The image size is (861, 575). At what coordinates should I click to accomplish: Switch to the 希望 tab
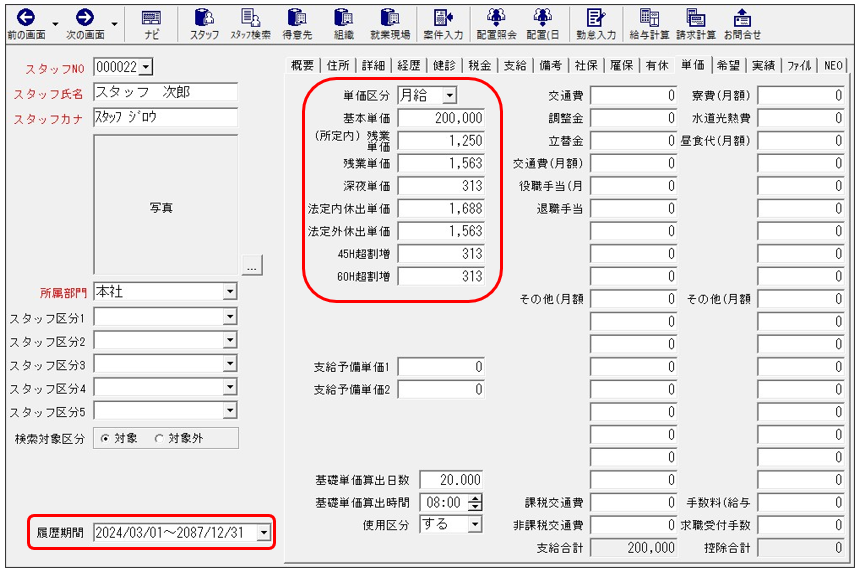point(728,65)
